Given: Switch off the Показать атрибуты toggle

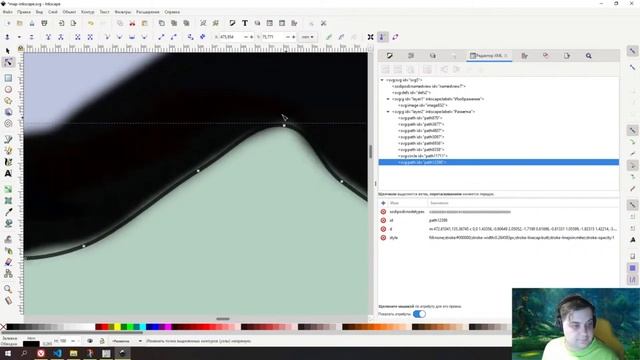Looking at the screenshot, I should [419, 314].
